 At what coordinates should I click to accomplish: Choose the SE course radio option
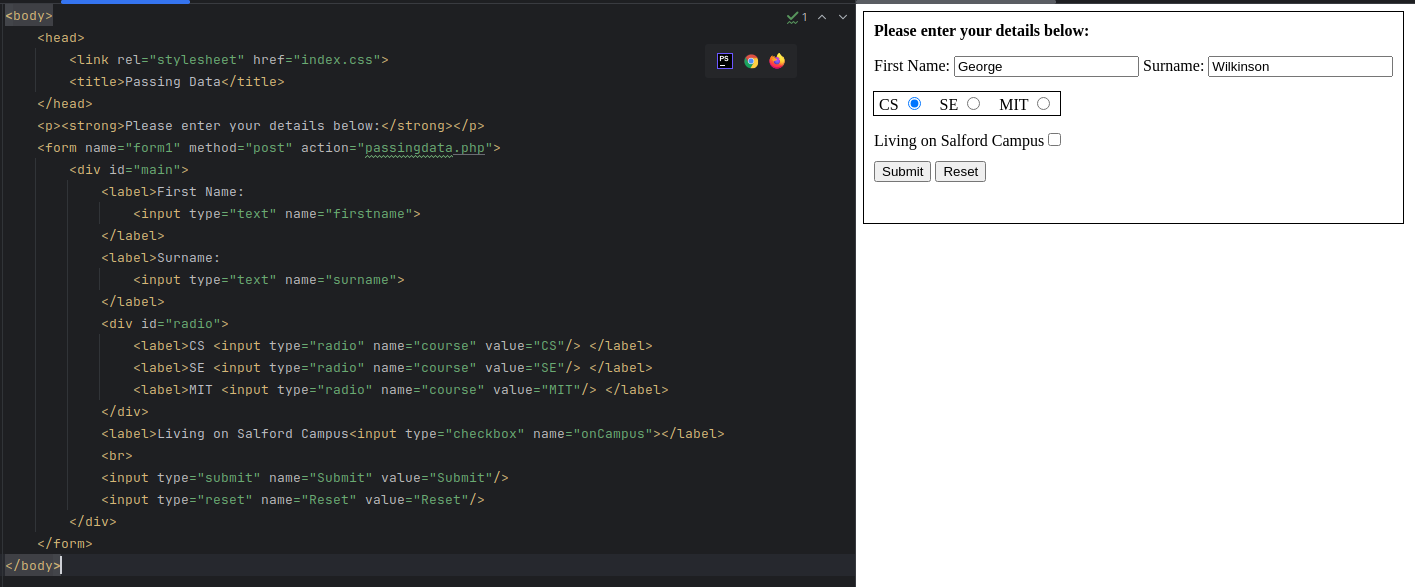coord(973,104)
